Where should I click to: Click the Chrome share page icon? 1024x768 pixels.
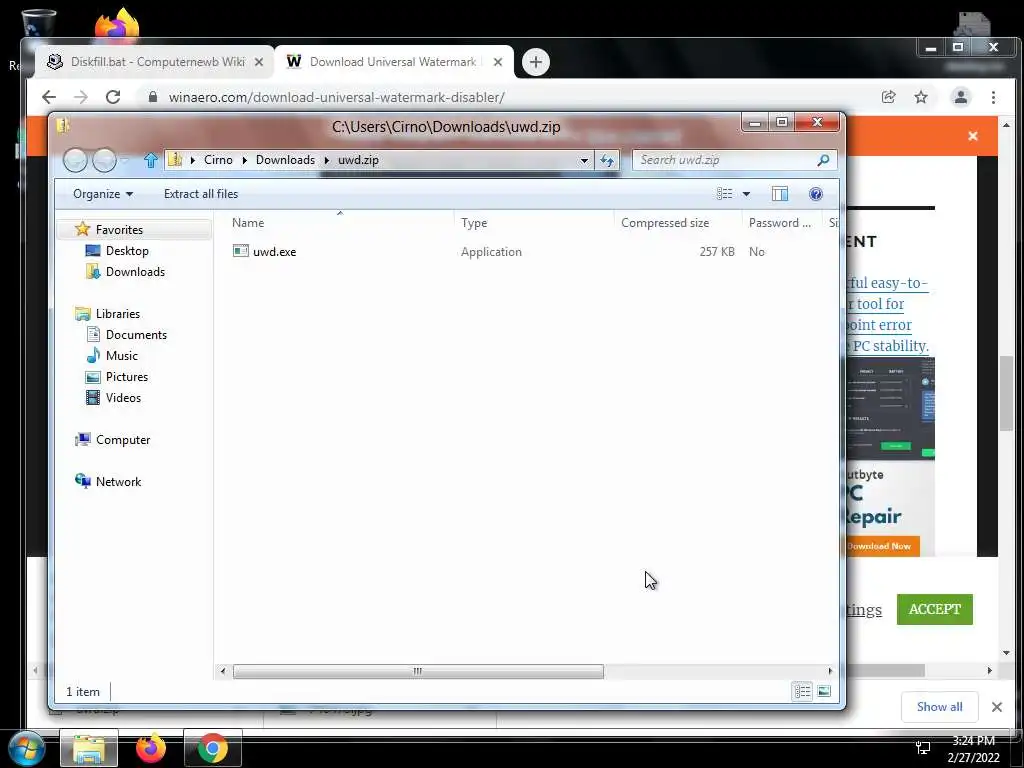click(x=888, y=97)
